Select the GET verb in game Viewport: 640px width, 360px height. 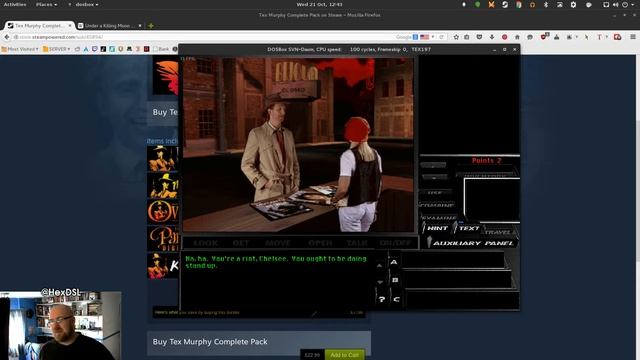coord(241,243)
